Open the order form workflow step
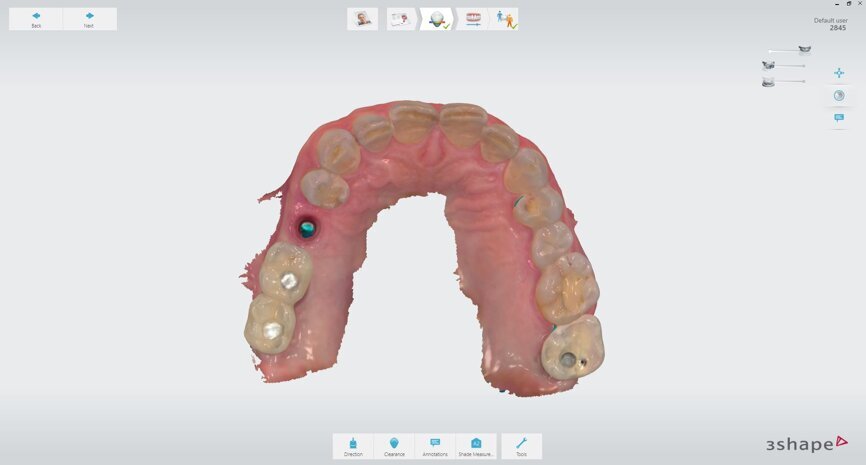Image resolution: width=866 pixels, height=465 pixels. [402, 19]
